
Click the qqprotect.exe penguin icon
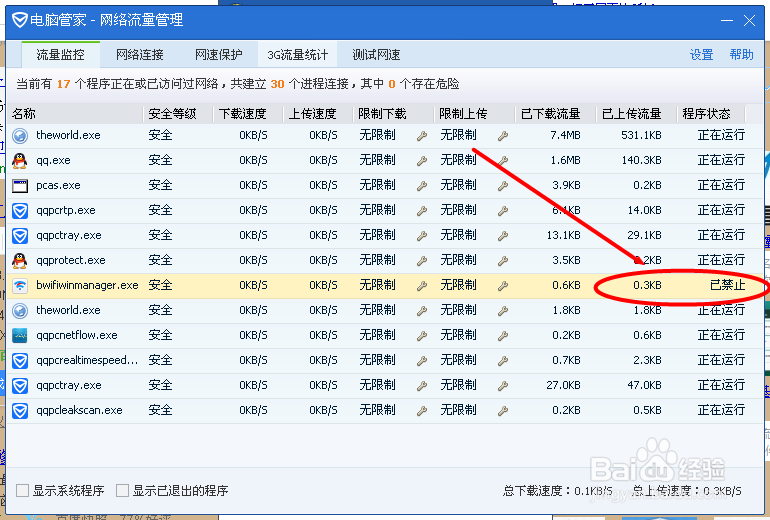tap(20, 260)
